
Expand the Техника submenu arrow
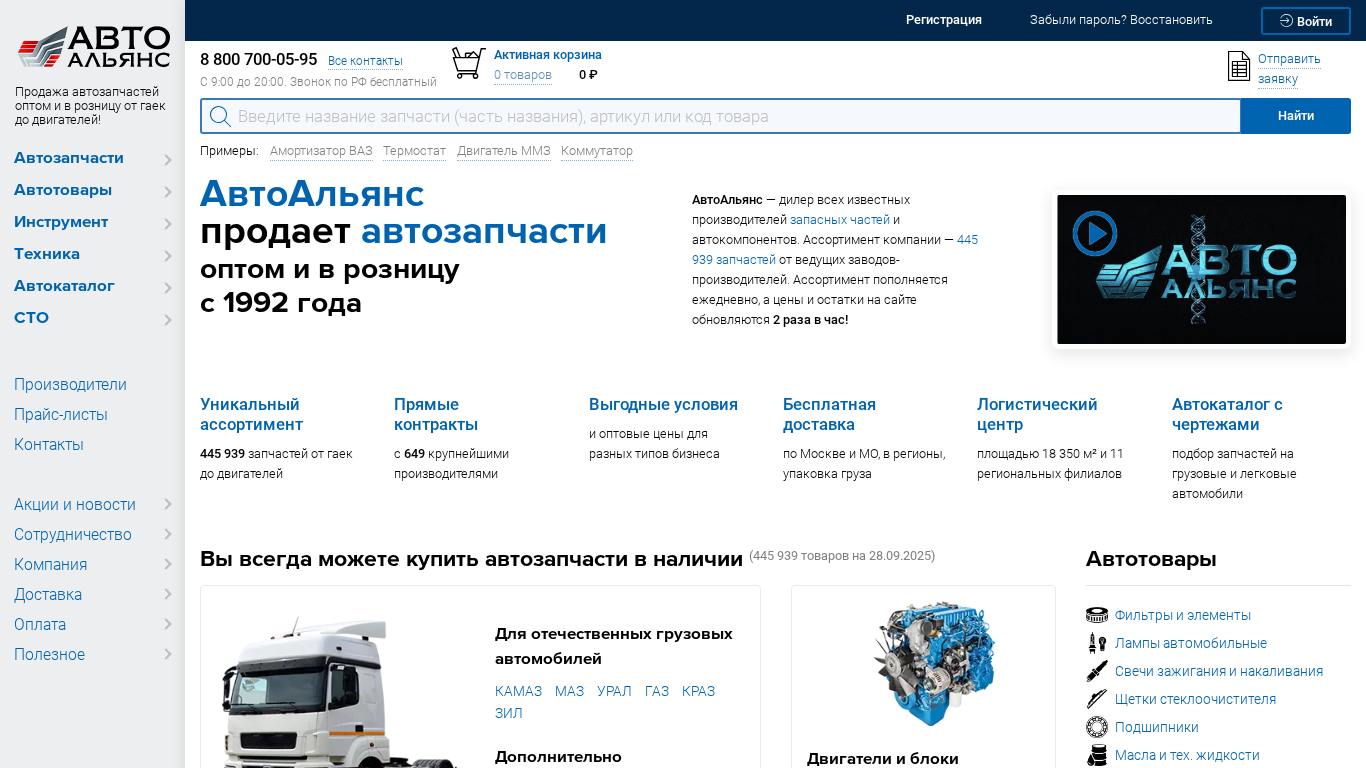point(168,255)
